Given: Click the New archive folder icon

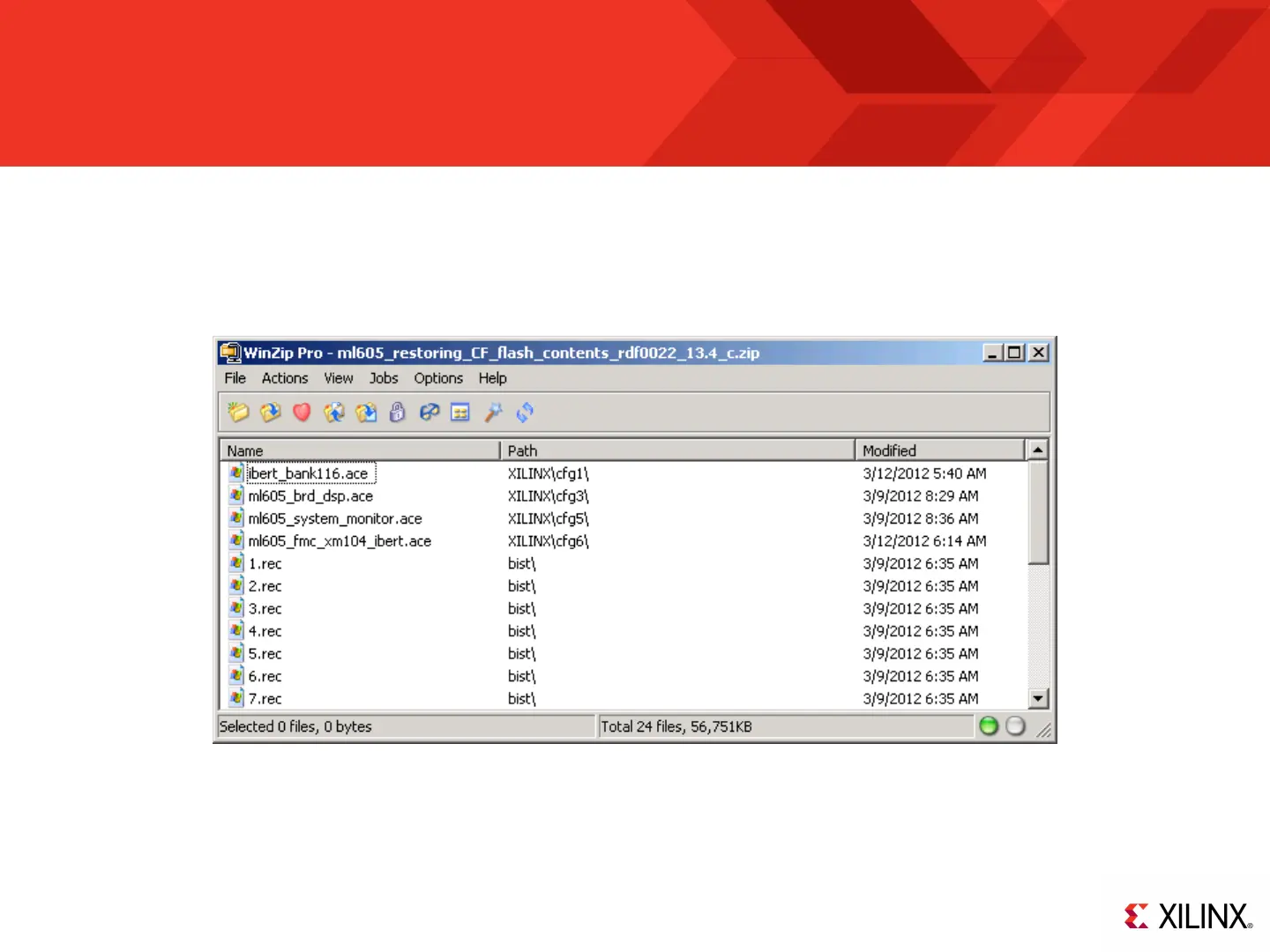Looking at the screenshot, I should pos(238,412).
